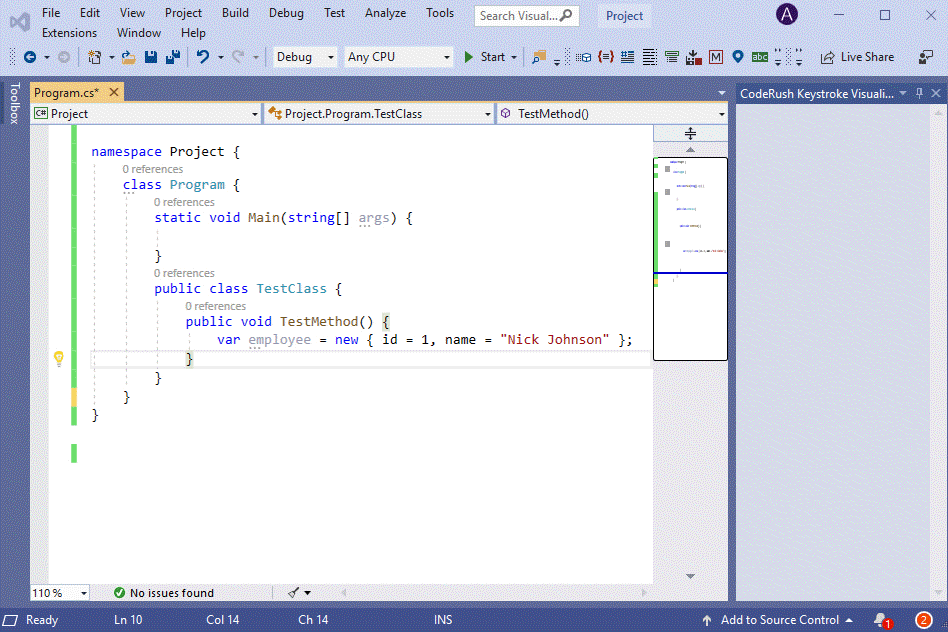Click the Live Share icon
Screen dimensions: 948x632
(x=858, y=57)
